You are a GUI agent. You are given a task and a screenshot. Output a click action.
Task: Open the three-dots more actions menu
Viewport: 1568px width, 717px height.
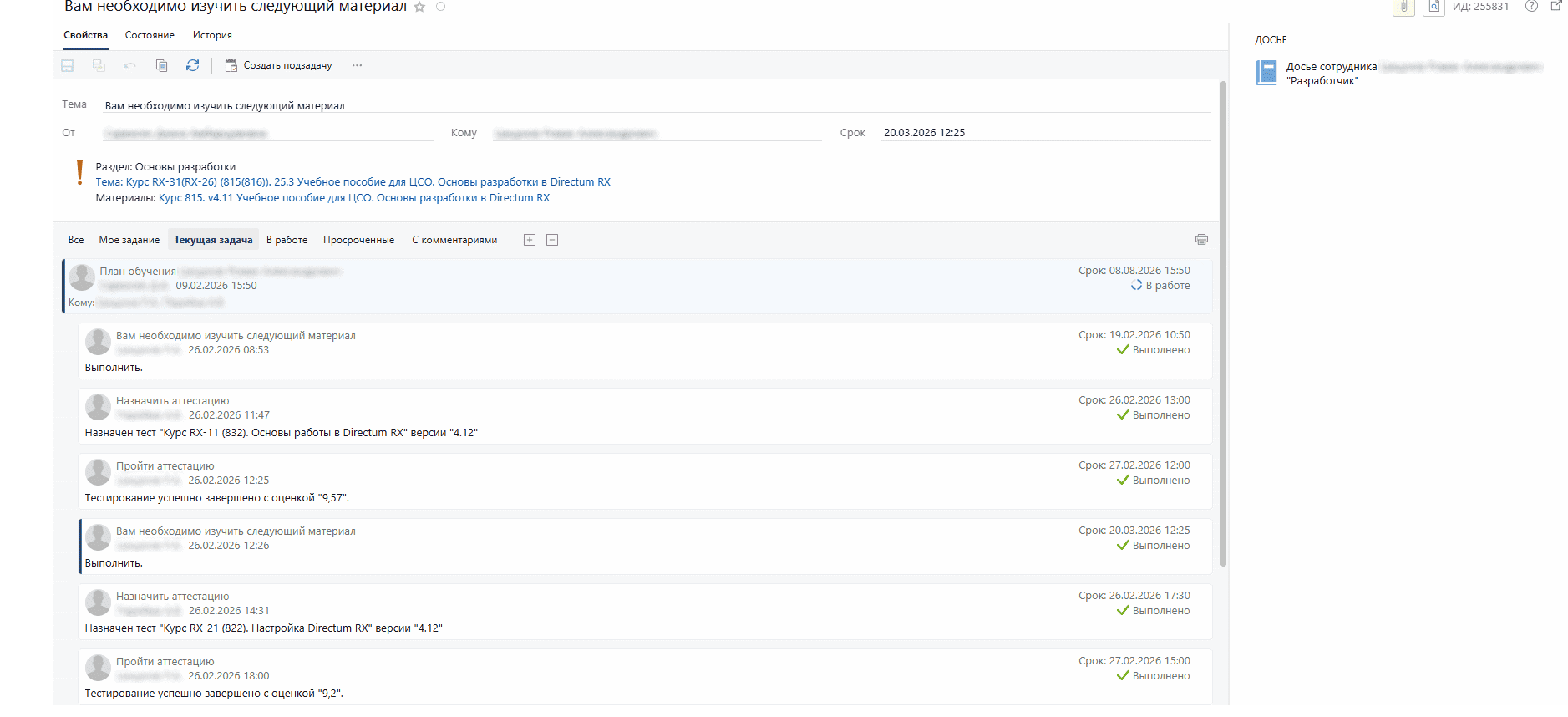(357, 65)
